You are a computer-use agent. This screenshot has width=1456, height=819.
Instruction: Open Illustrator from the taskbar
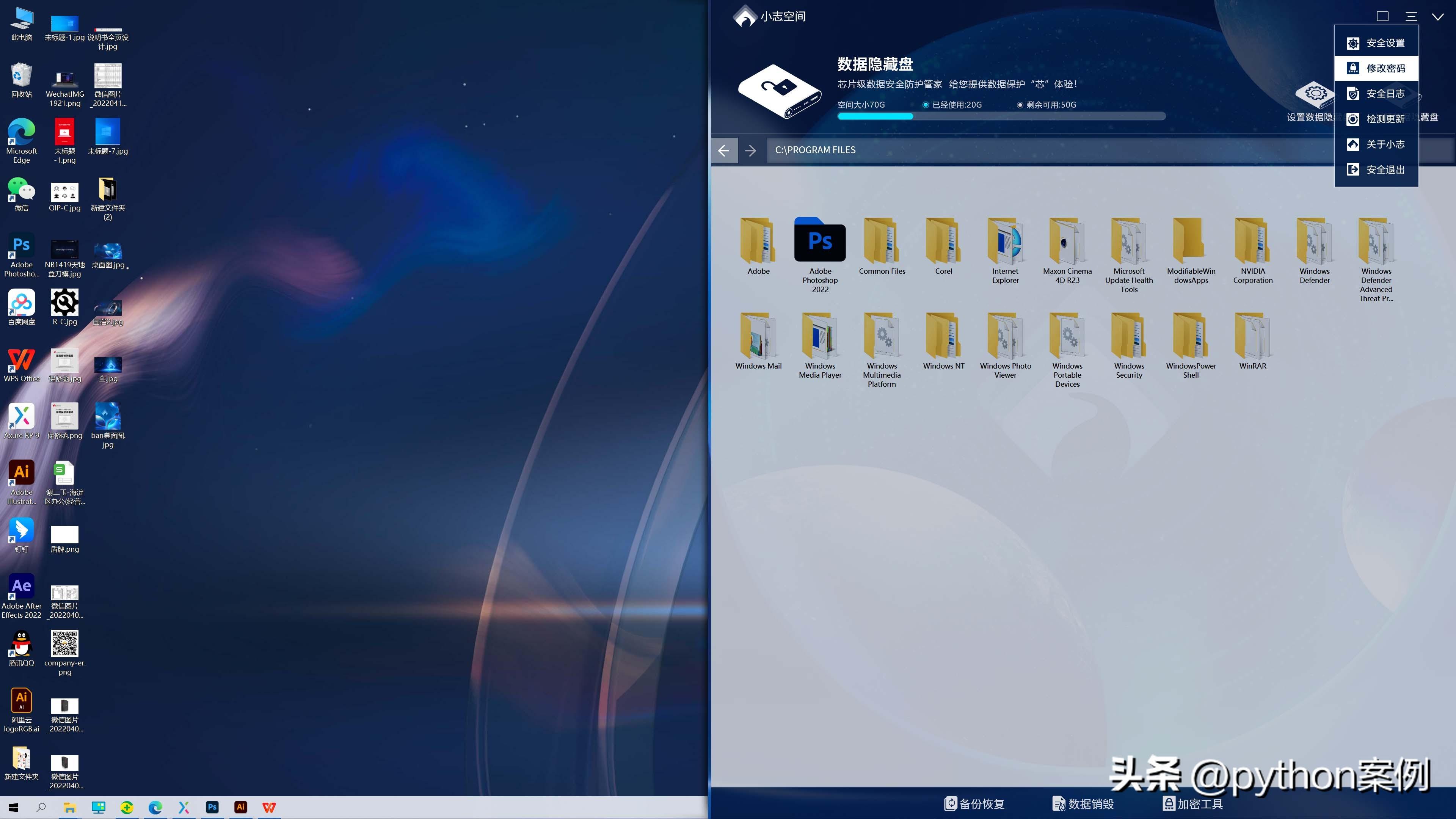(x=240, y=807)
